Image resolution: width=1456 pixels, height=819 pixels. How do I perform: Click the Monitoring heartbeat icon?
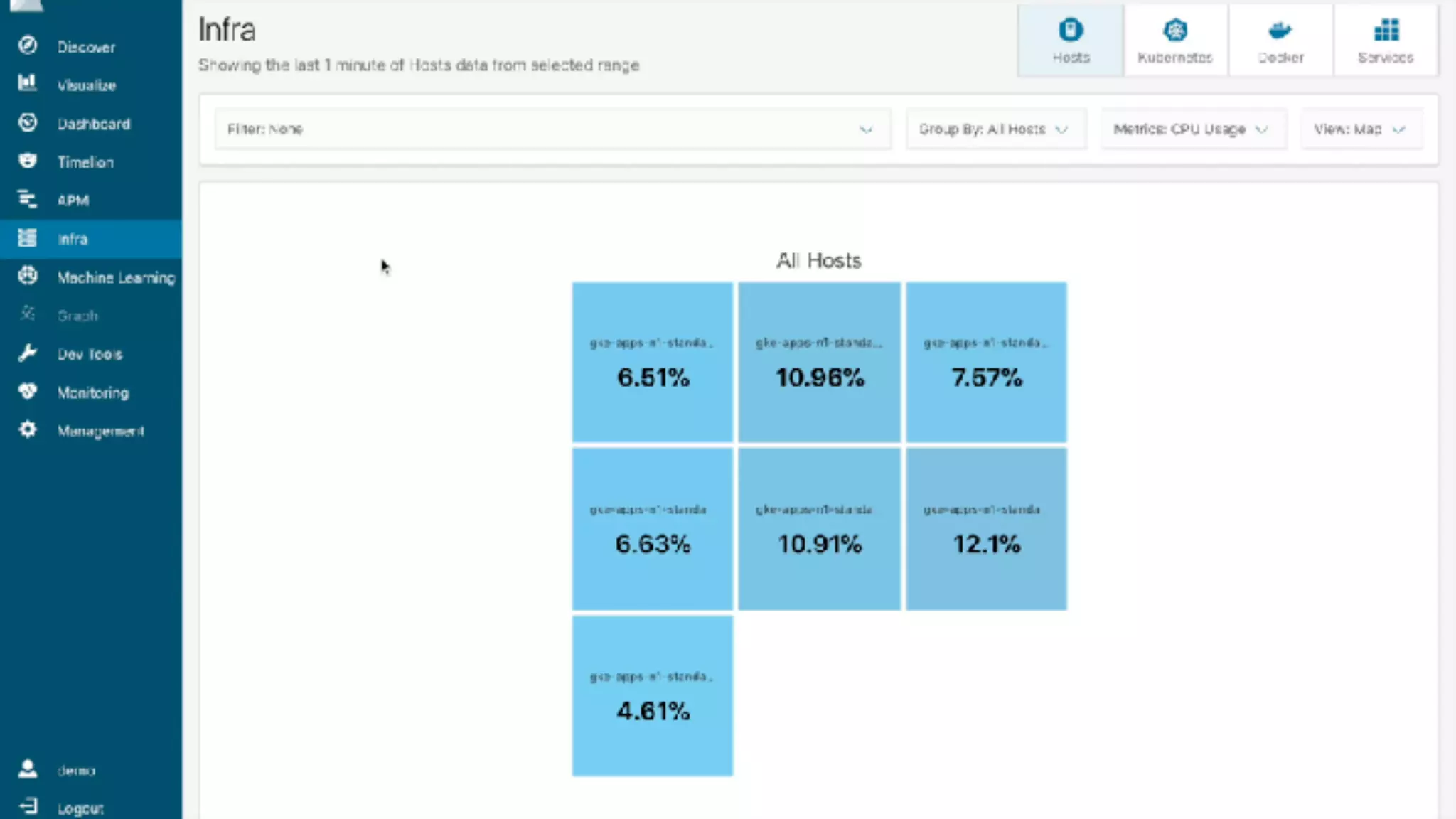click(28, 392)
